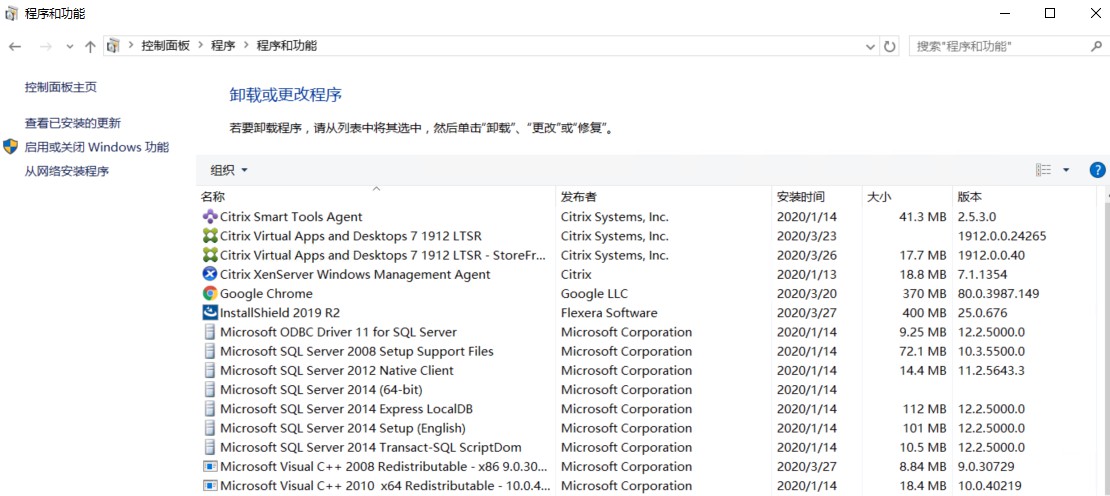Click the view layout icon in toolbar
The width and height of the screenshot is (1110, 496).
[x=1043, y=170]
